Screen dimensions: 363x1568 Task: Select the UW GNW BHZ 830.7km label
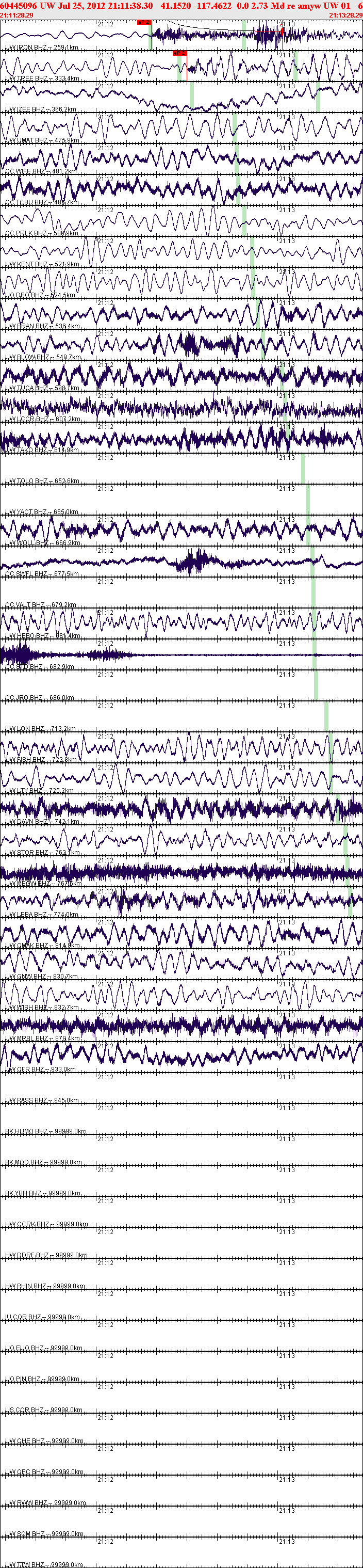(x=41, y=977)
